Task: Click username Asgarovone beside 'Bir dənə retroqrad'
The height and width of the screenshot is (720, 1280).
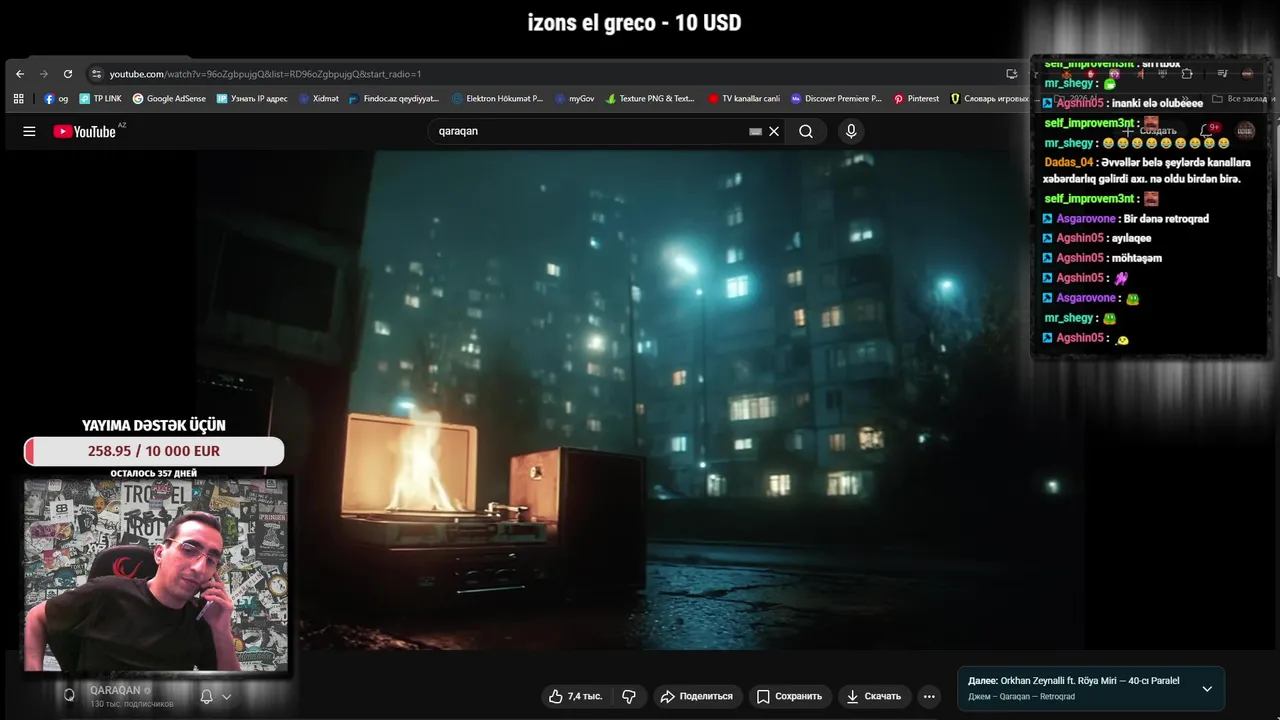Action: click(1086, 218)
